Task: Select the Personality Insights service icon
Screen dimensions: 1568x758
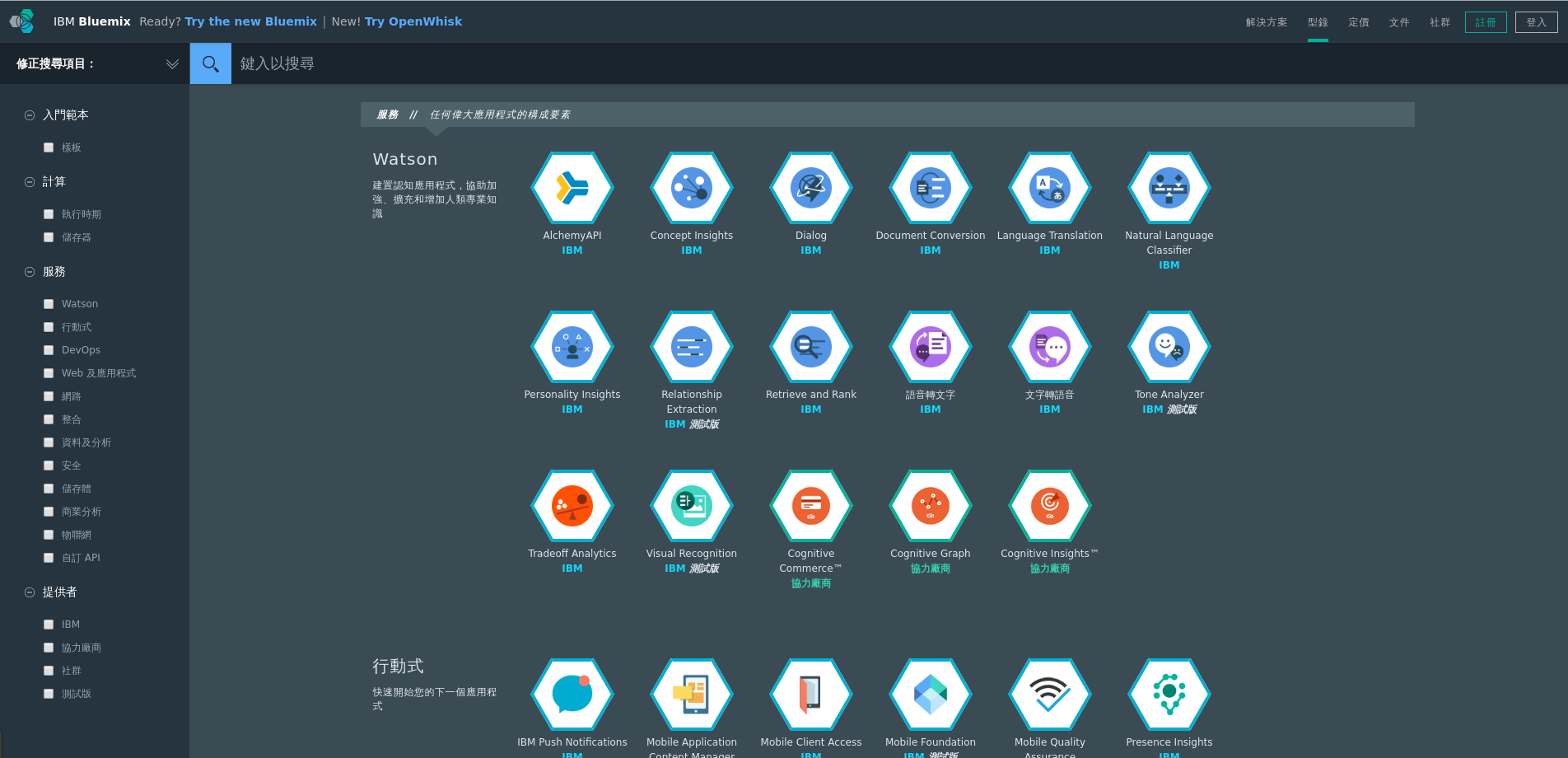Action: (572, 347)
